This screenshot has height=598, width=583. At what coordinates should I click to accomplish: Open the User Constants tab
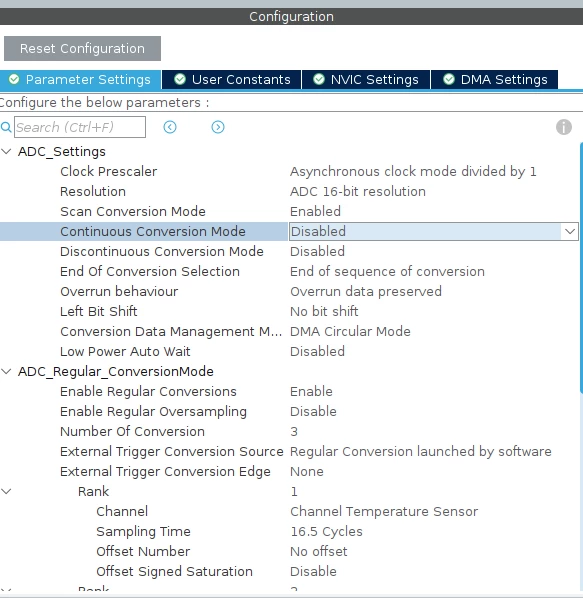tap(232, 80)
